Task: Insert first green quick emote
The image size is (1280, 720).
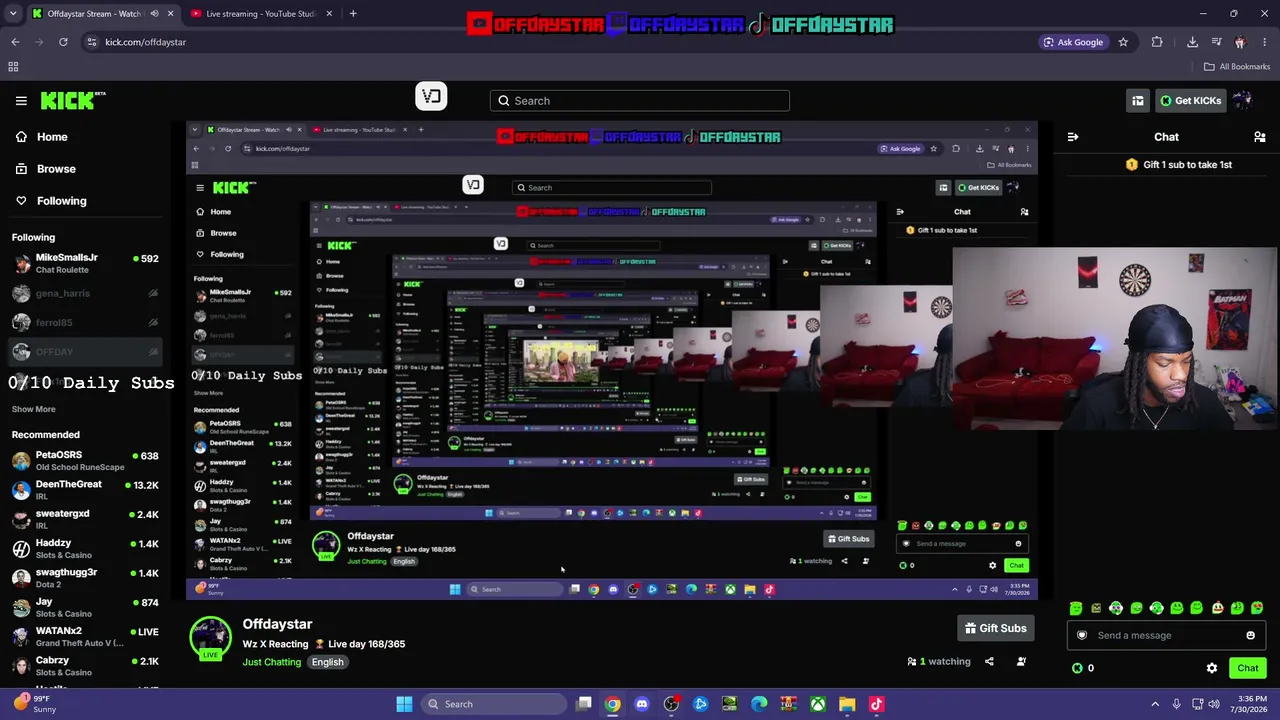Action: (1076, 608)
